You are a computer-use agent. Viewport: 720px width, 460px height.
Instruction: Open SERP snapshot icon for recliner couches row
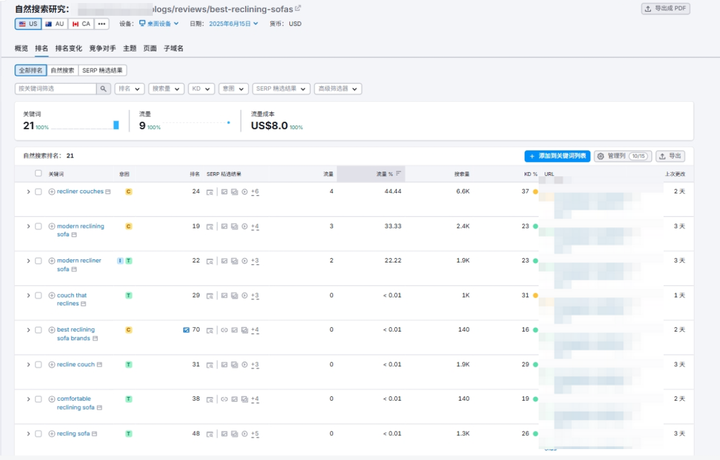coord(210,192)
